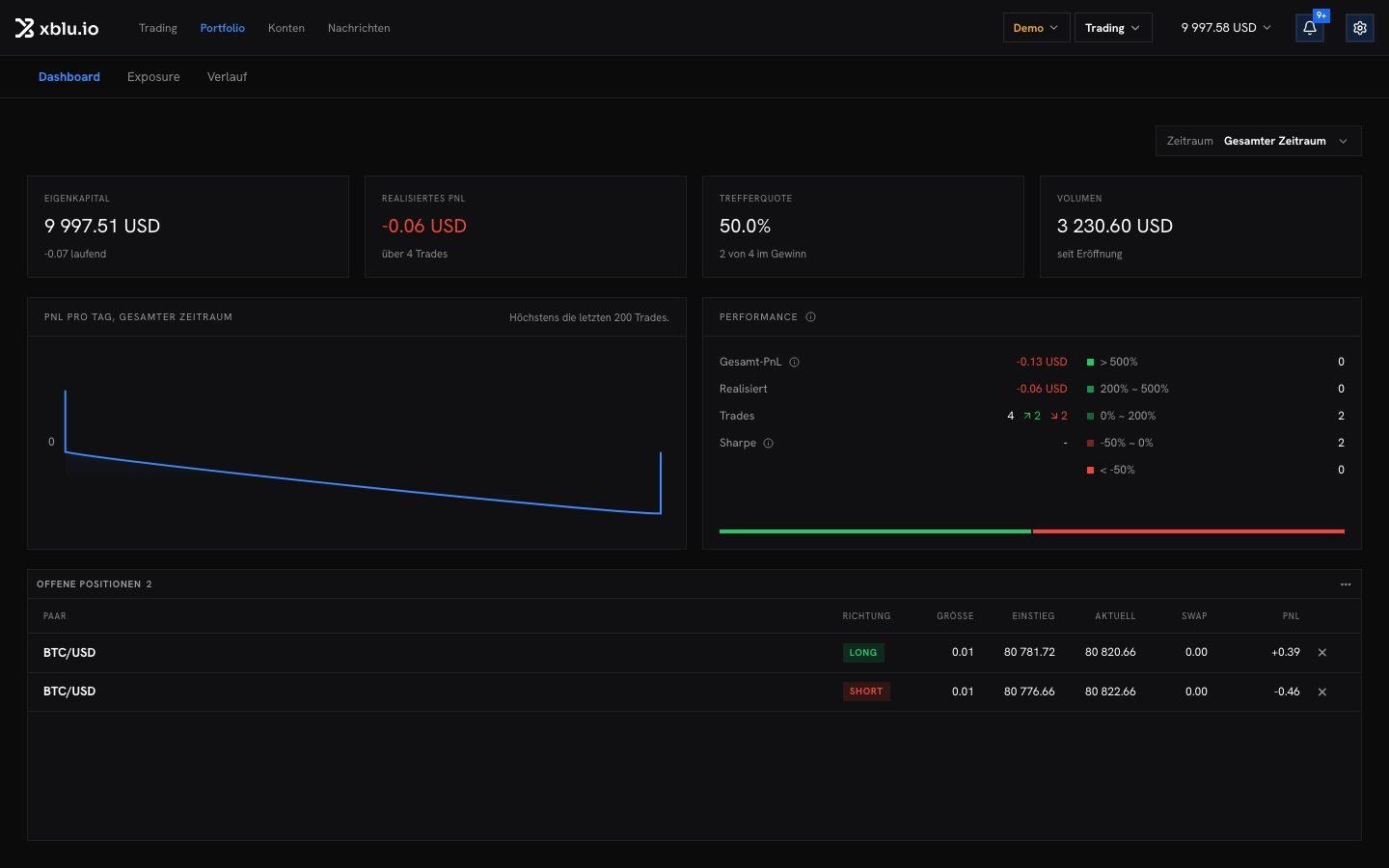Open Konten in top navigation

click(x=286, y=28)
